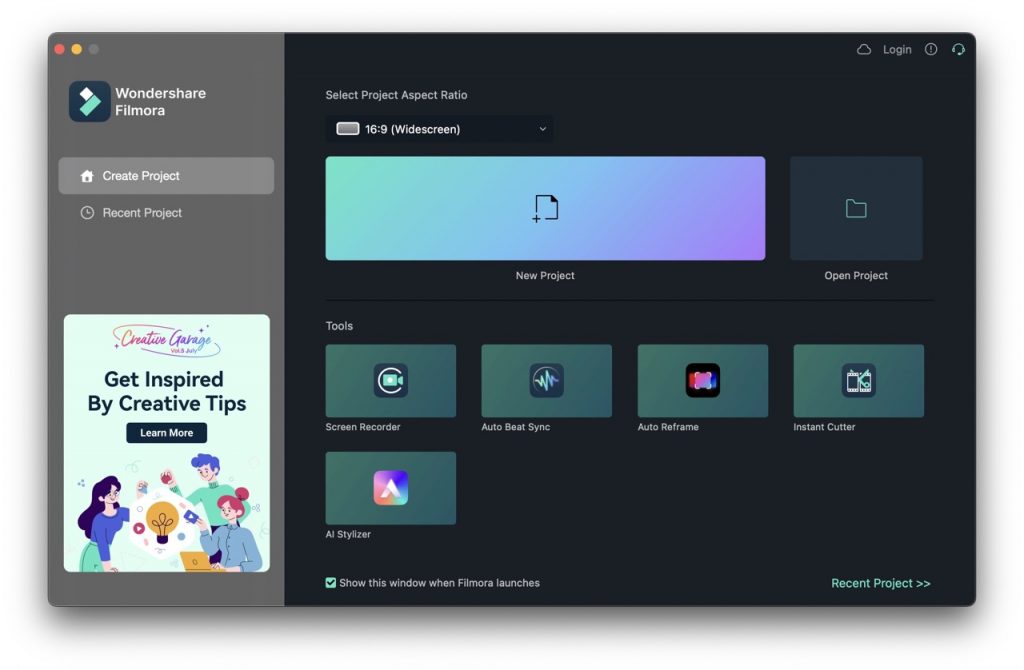Click the Auto Reframe label text
The height and width of the screenshot is (670, 1024).
tap(668, 427)
